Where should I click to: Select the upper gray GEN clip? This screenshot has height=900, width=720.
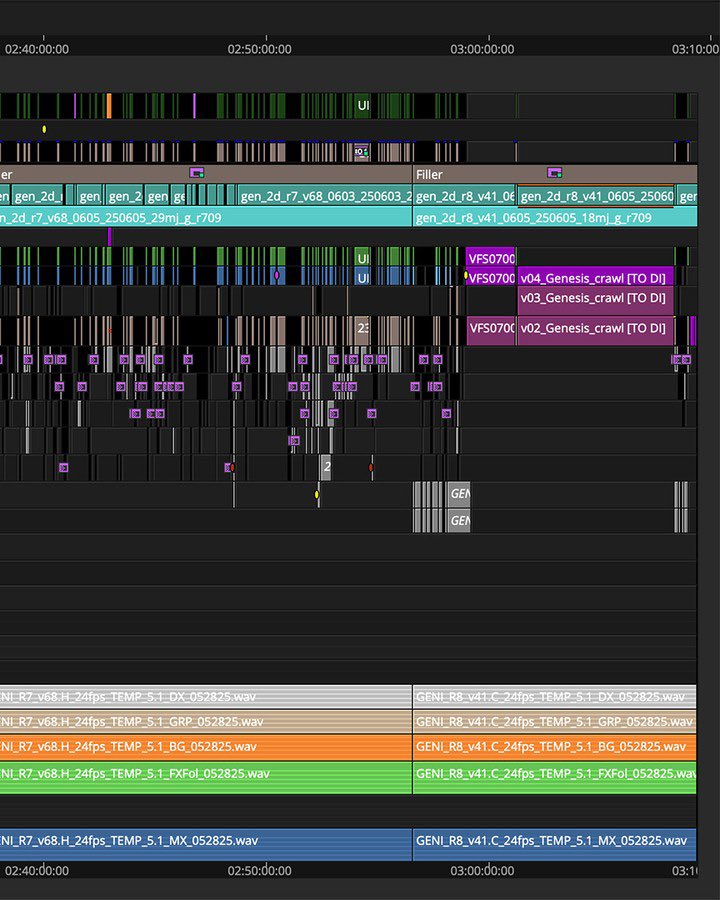point(458,494)
